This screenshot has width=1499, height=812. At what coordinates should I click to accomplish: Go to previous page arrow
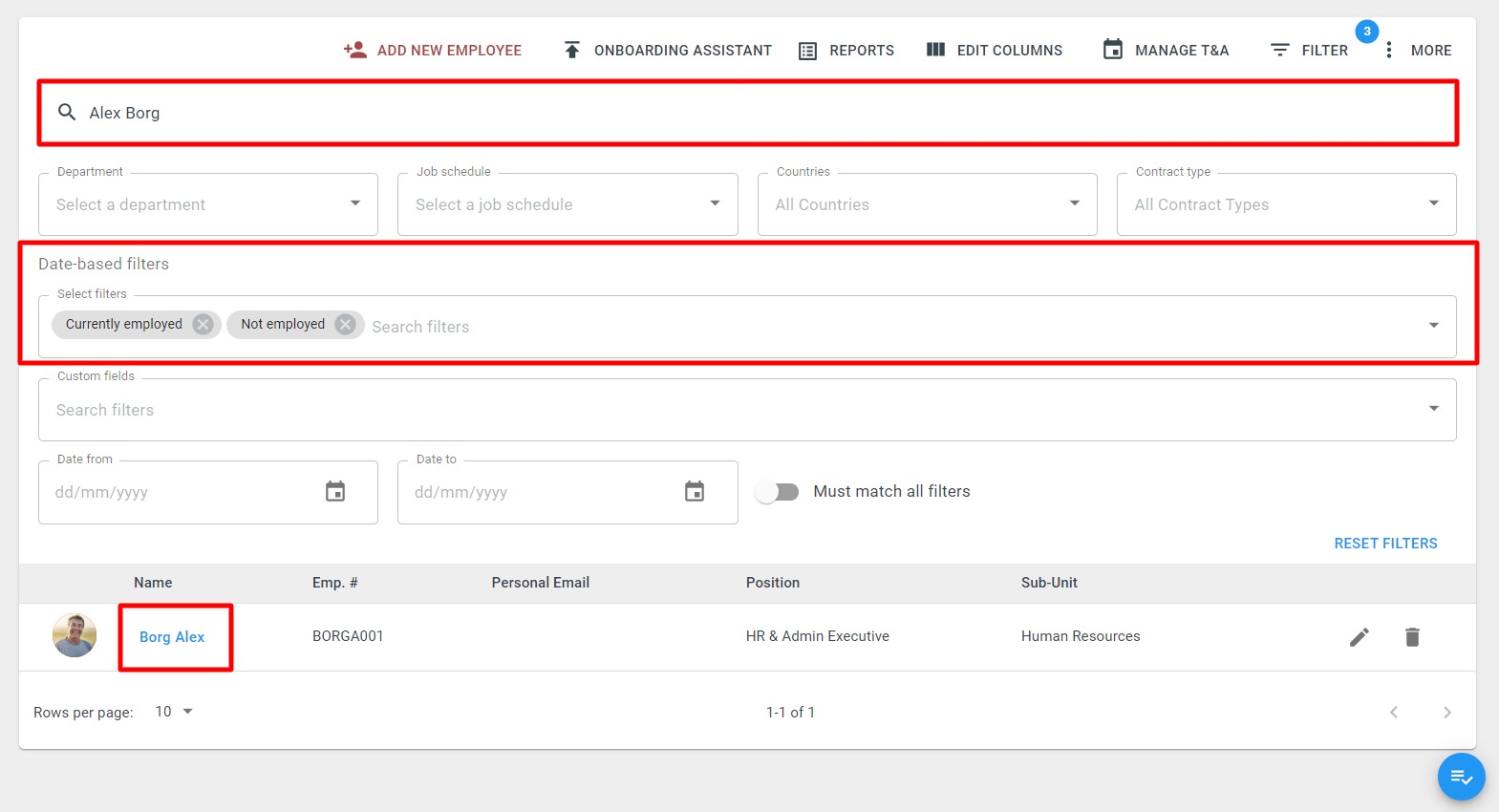[1394, 712]
